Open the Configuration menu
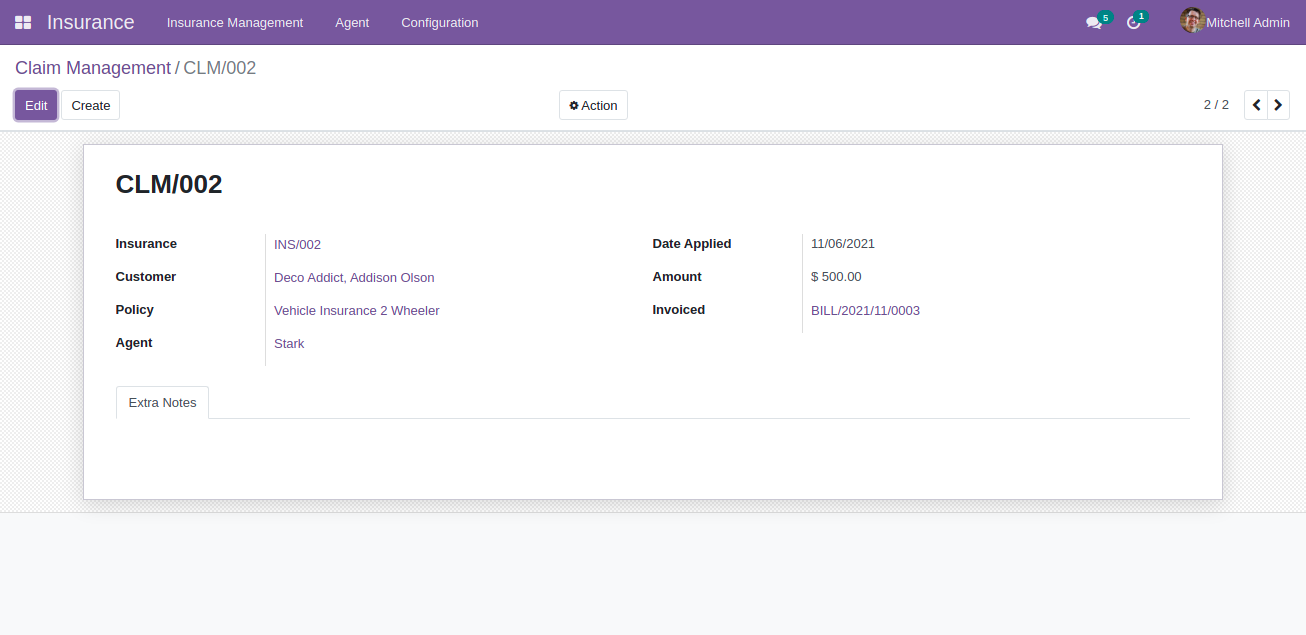 440,22
